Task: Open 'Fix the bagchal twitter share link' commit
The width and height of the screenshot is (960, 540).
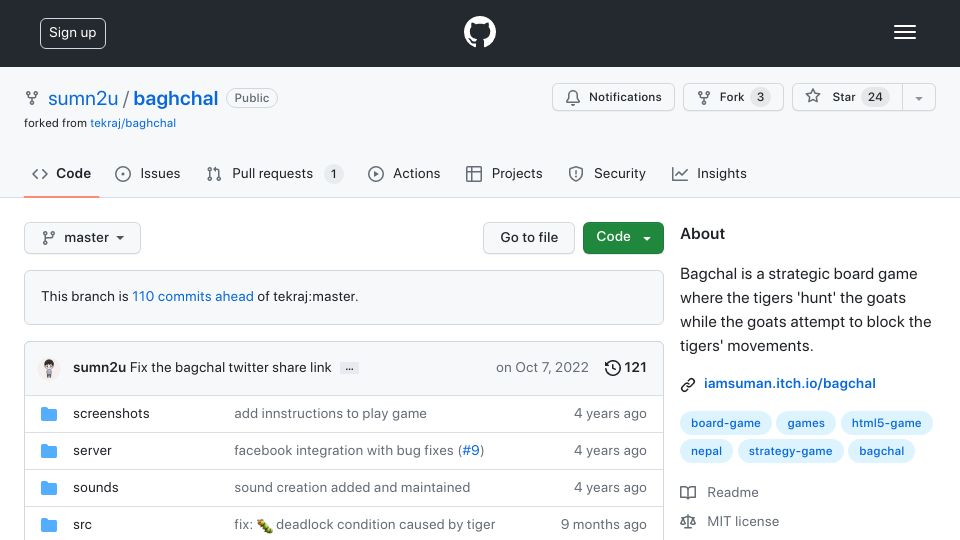Action: [x=230, y=367]
